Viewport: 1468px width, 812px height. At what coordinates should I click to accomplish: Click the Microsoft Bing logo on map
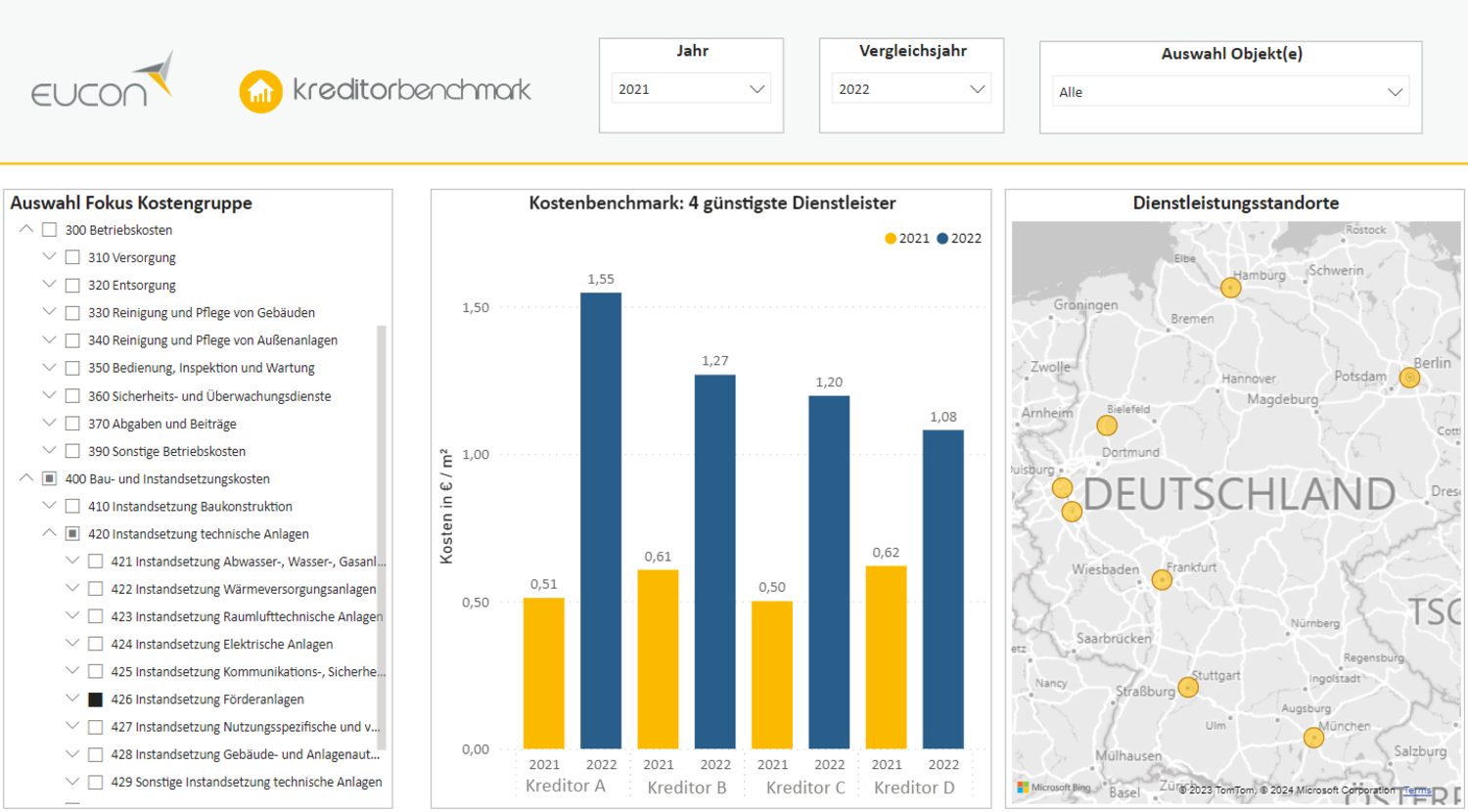[x=1053, y=788]
